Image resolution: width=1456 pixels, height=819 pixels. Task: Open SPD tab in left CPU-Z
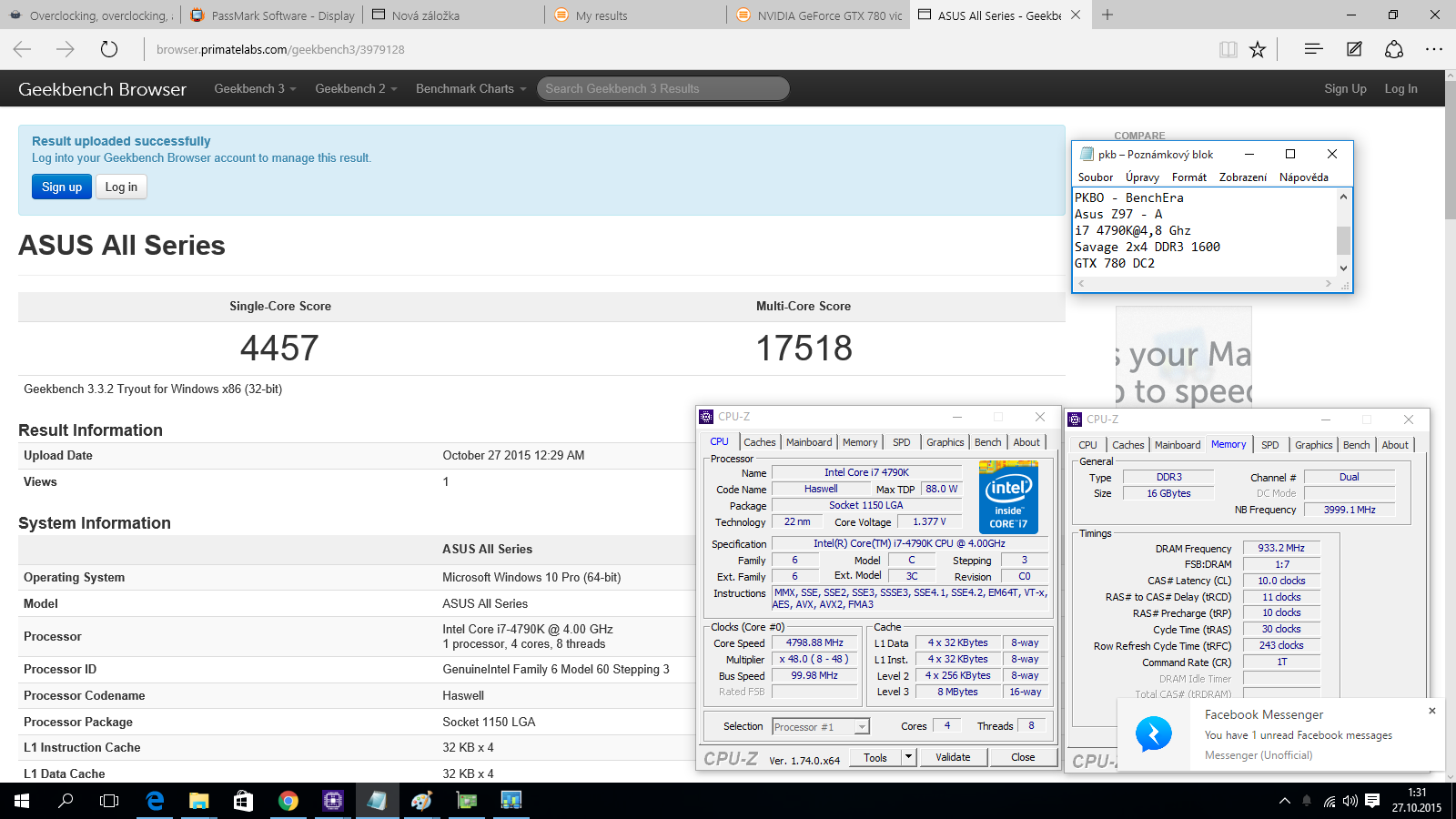pos(901,442)
